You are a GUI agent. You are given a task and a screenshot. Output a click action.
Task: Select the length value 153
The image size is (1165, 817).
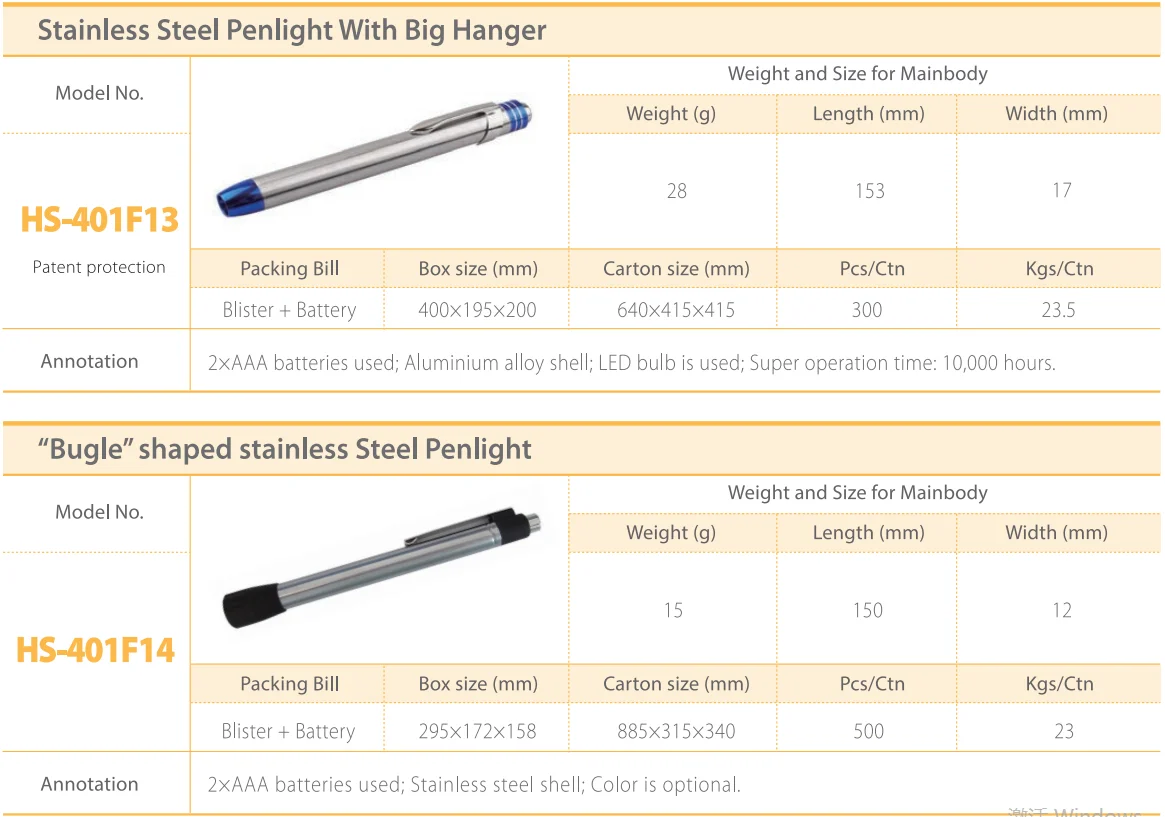coord(869,191)
